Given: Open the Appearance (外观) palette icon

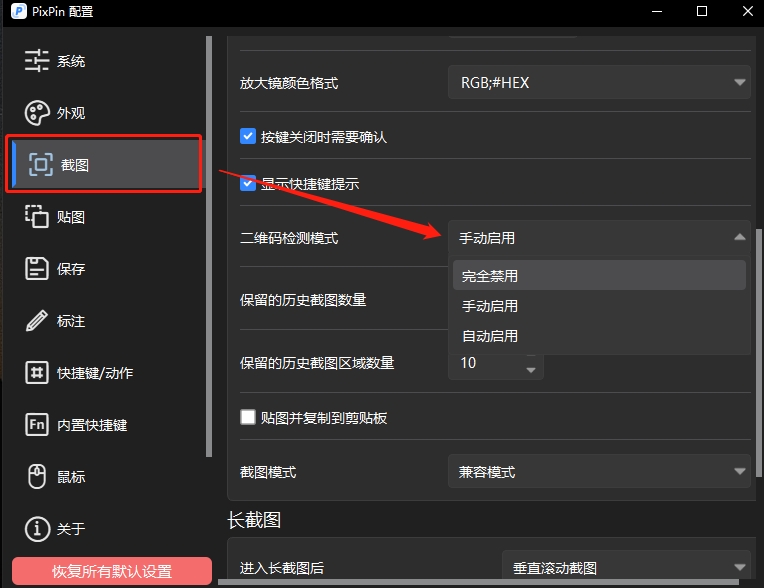Looking at the screenshot, I should click(37, 113).
